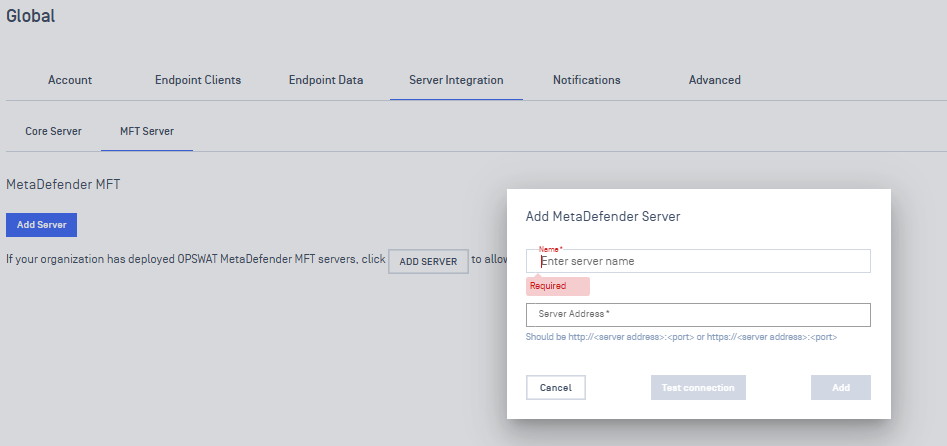
Task: Click the red Required validation message
Action: [548, 286]
